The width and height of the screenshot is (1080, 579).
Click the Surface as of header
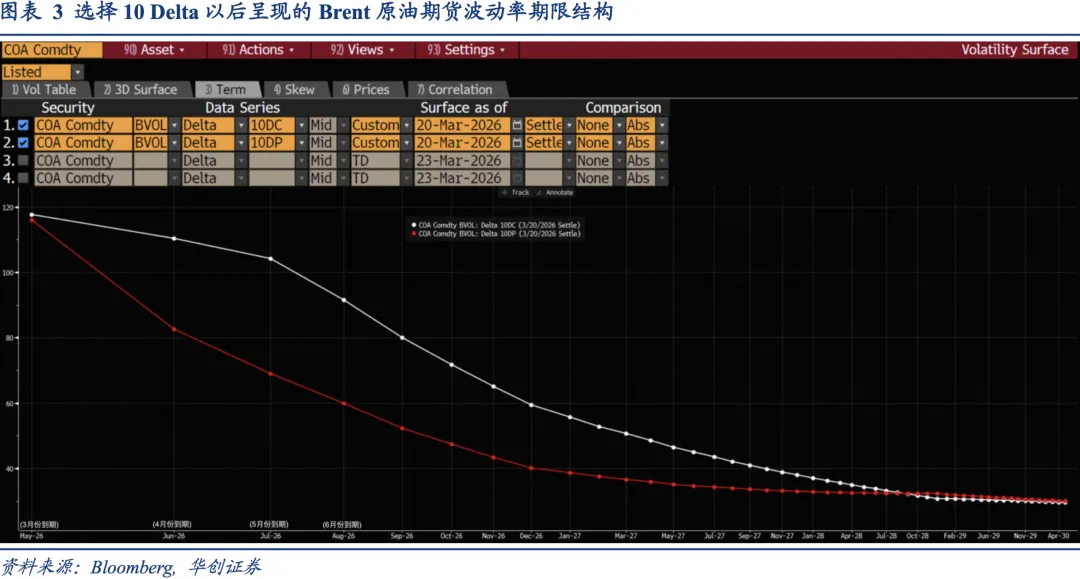(464, 107)
